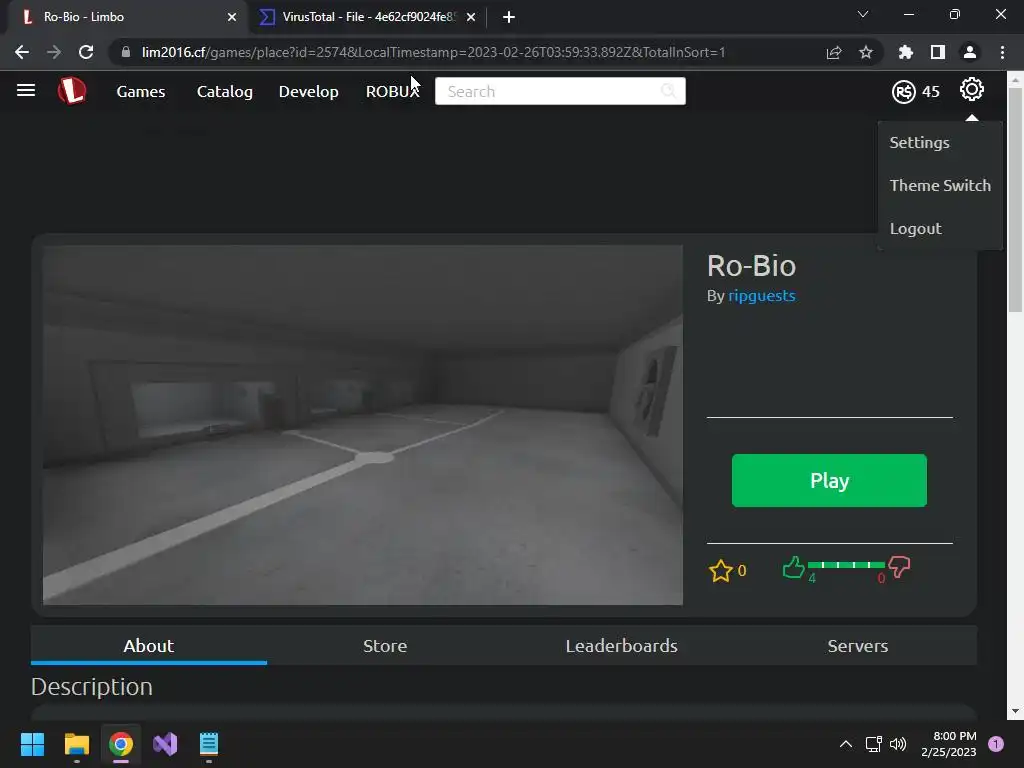Image resolution: width=1024 pixels, height=768 pixels.
Task: Click the Robux currency icon
Action: [904, 92]
